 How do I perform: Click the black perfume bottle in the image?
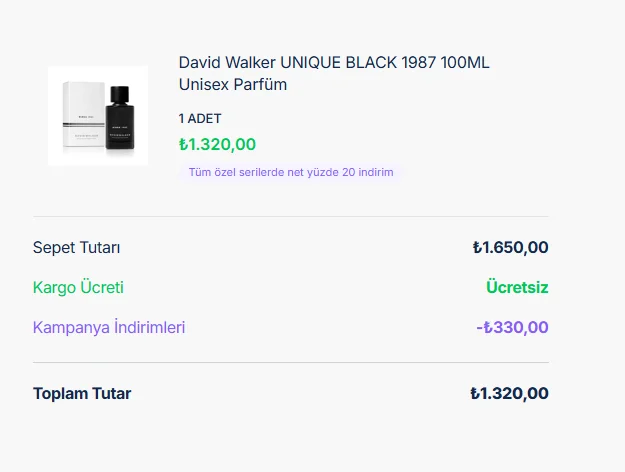coord(120,120)
